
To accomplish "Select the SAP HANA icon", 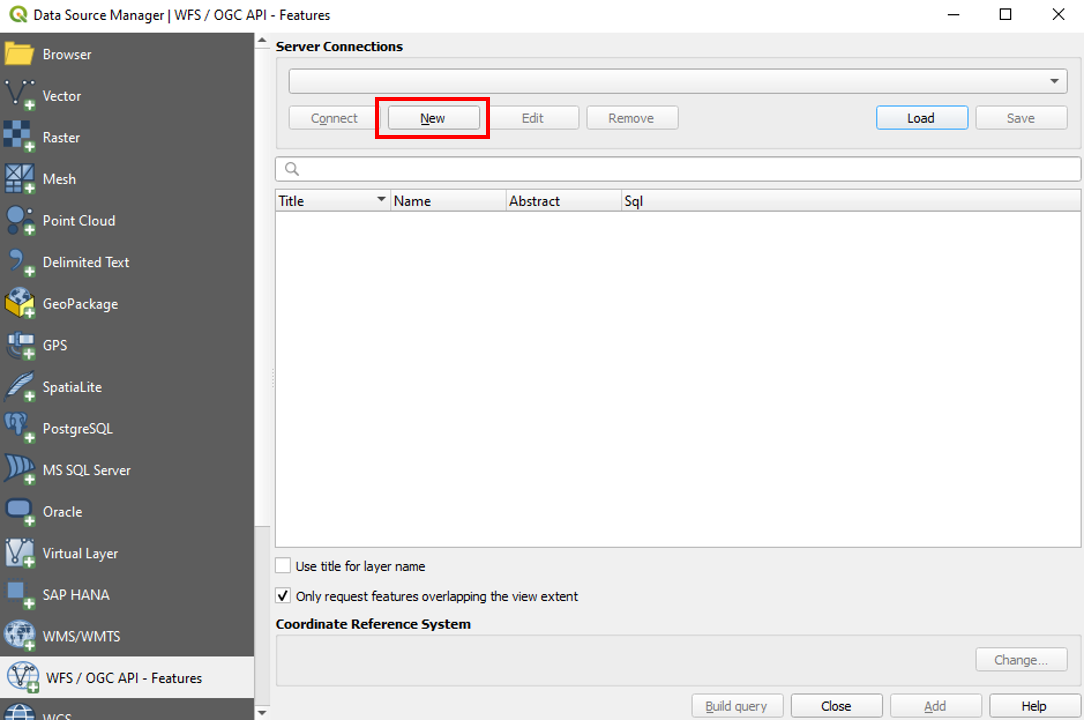I will 19,594.
